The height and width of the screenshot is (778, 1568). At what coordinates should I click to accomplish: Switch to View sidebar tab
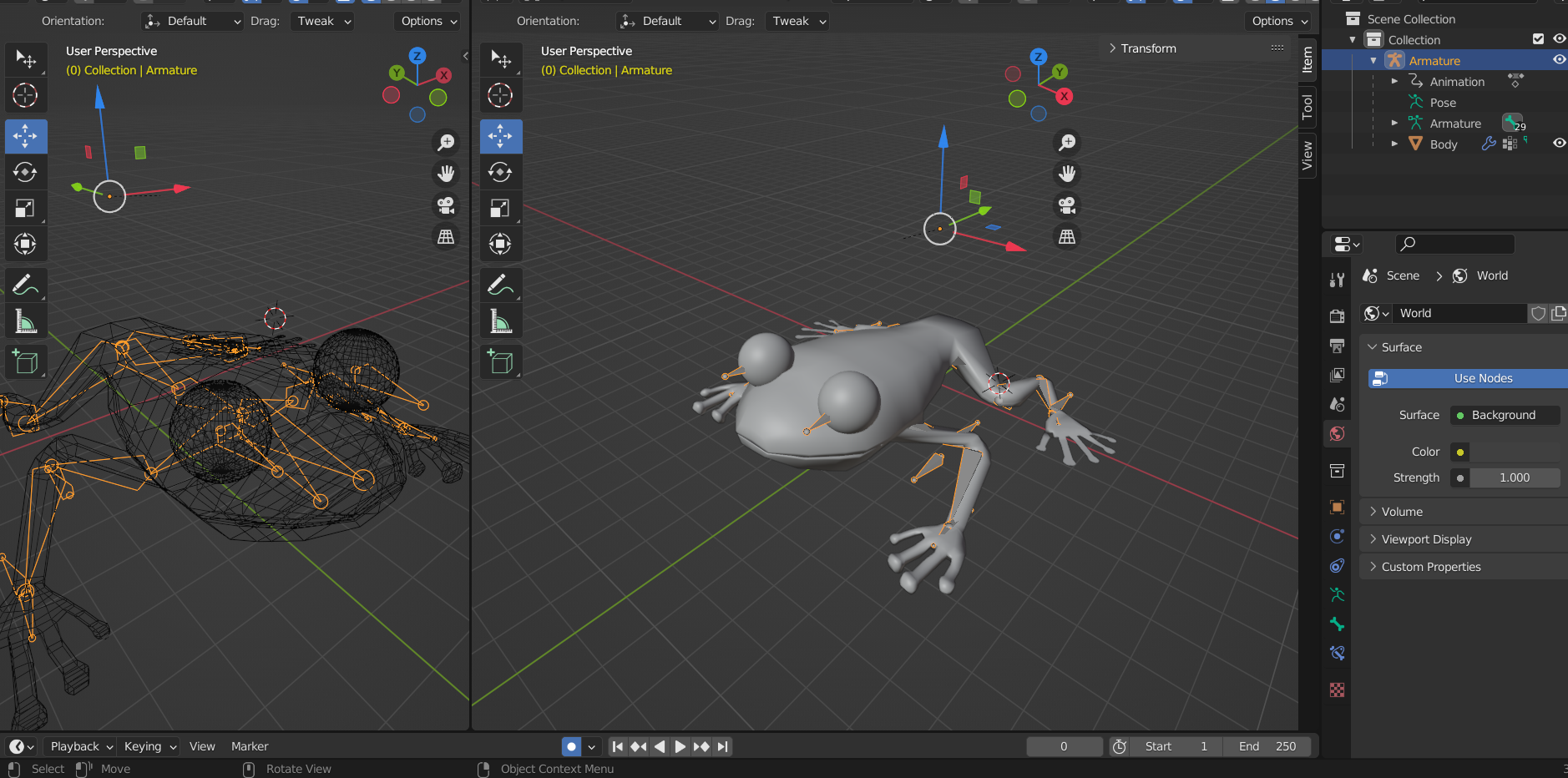[1308, 155]
